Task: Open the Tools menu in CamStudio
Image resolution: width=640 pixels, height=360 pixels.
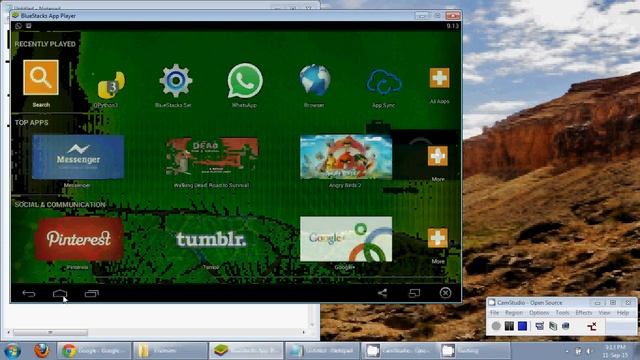Action: coord(562,313)
